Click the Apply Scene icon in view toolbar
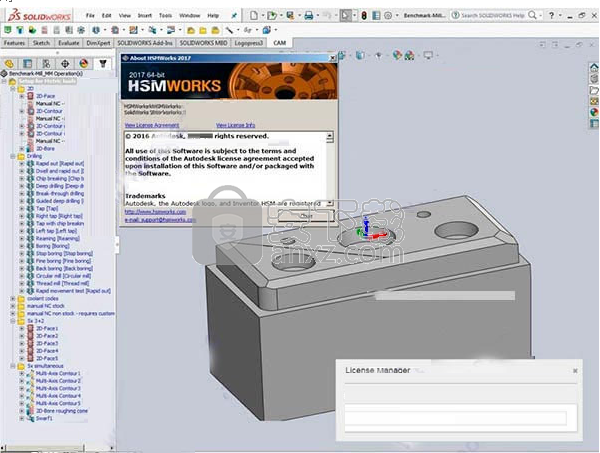This screenshot has height=453, width=600. click(410, 55)
